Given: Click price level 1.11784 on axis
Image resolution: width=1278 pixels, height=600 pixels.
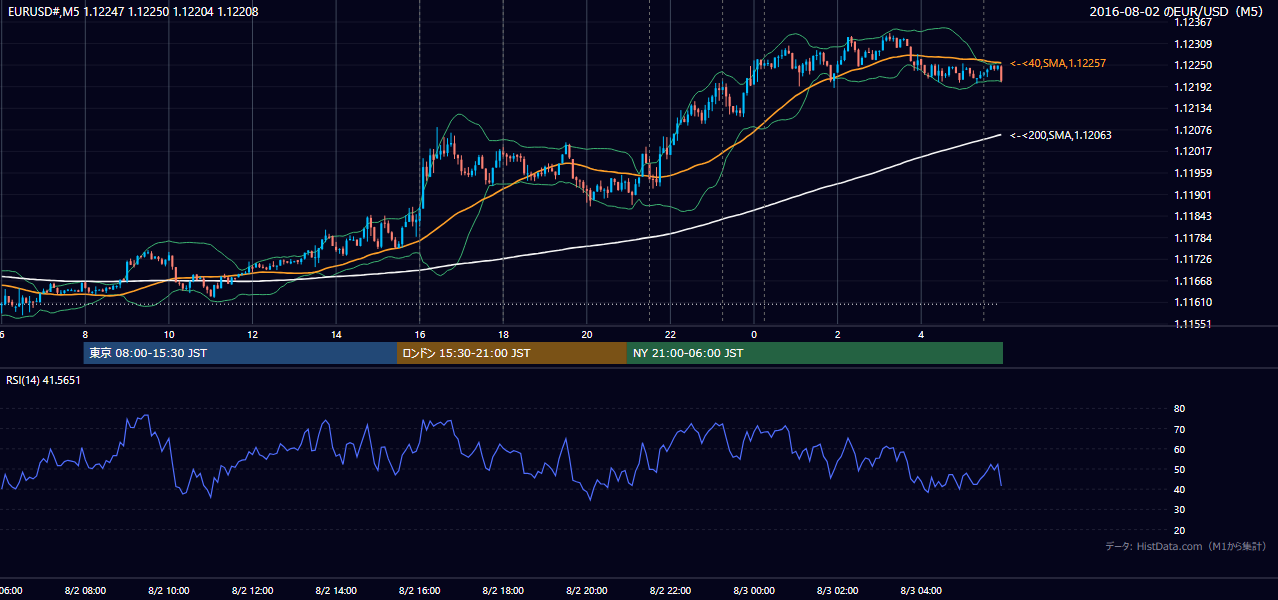Looking at the screenshot, I should point(1192,238).
